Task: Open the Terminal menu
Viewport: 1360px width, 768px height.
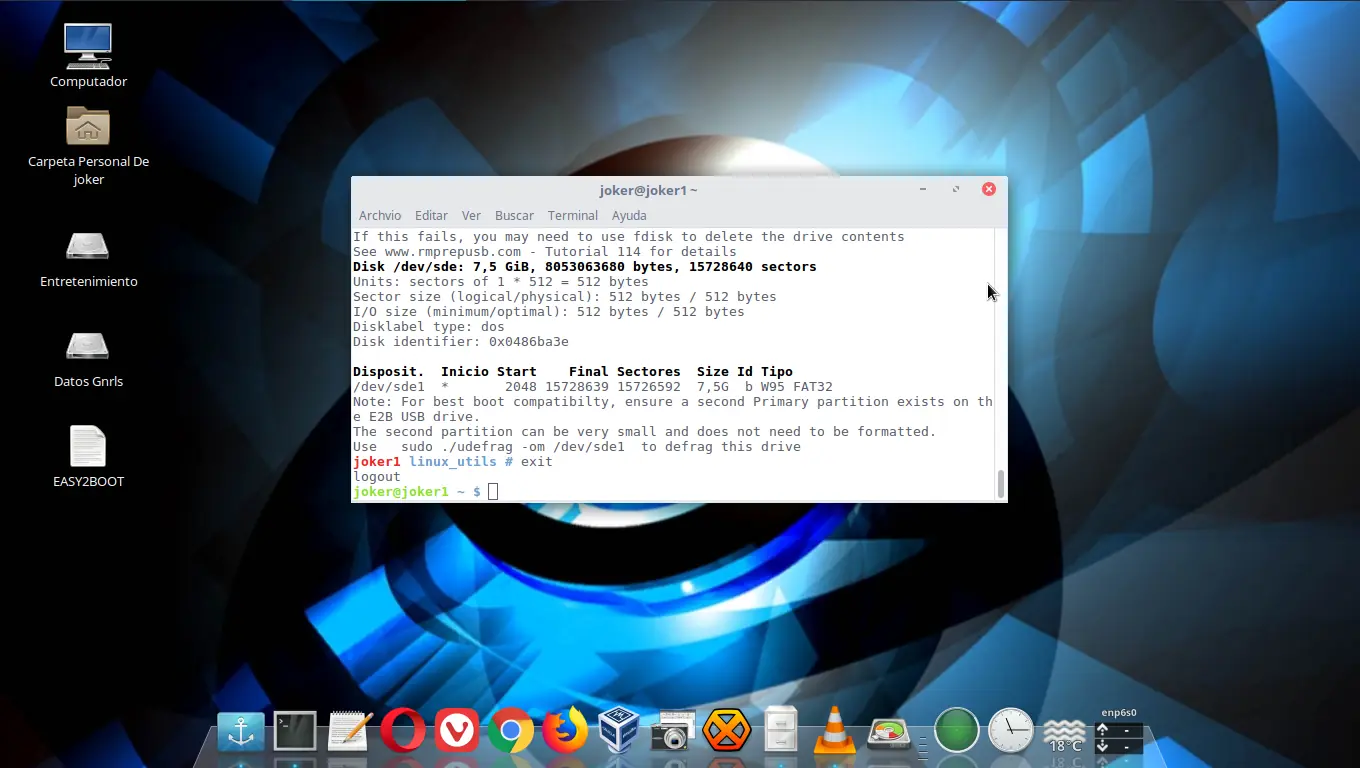Action: click(572, 215)
